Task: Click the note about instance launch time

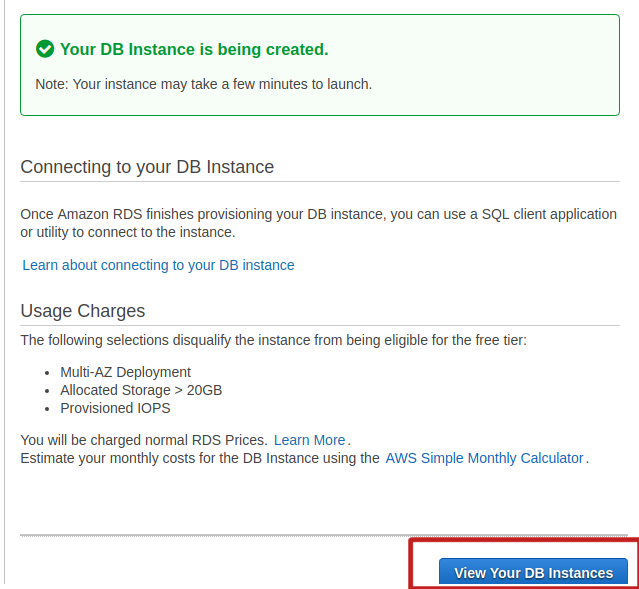Action: point(203,84)
